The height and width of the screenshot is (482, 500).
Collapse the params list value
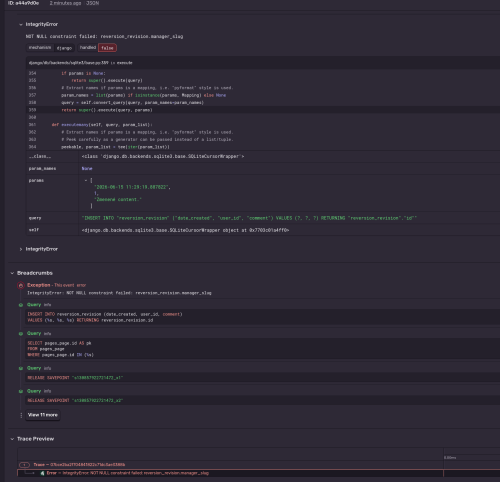86,180
